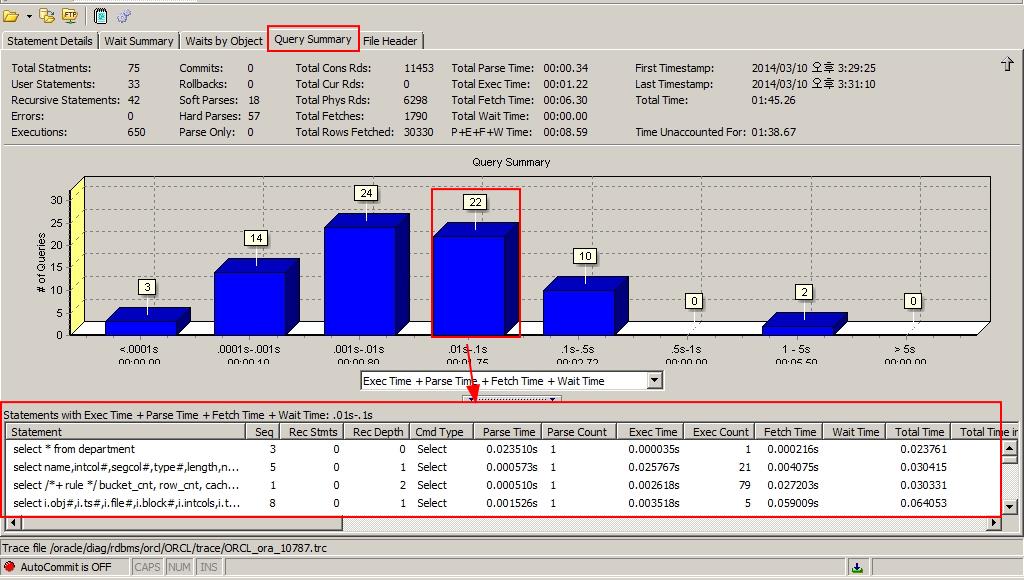Select the Waits by Object tab
This screenshot has width=1024, height=580.
click(224, 41)
